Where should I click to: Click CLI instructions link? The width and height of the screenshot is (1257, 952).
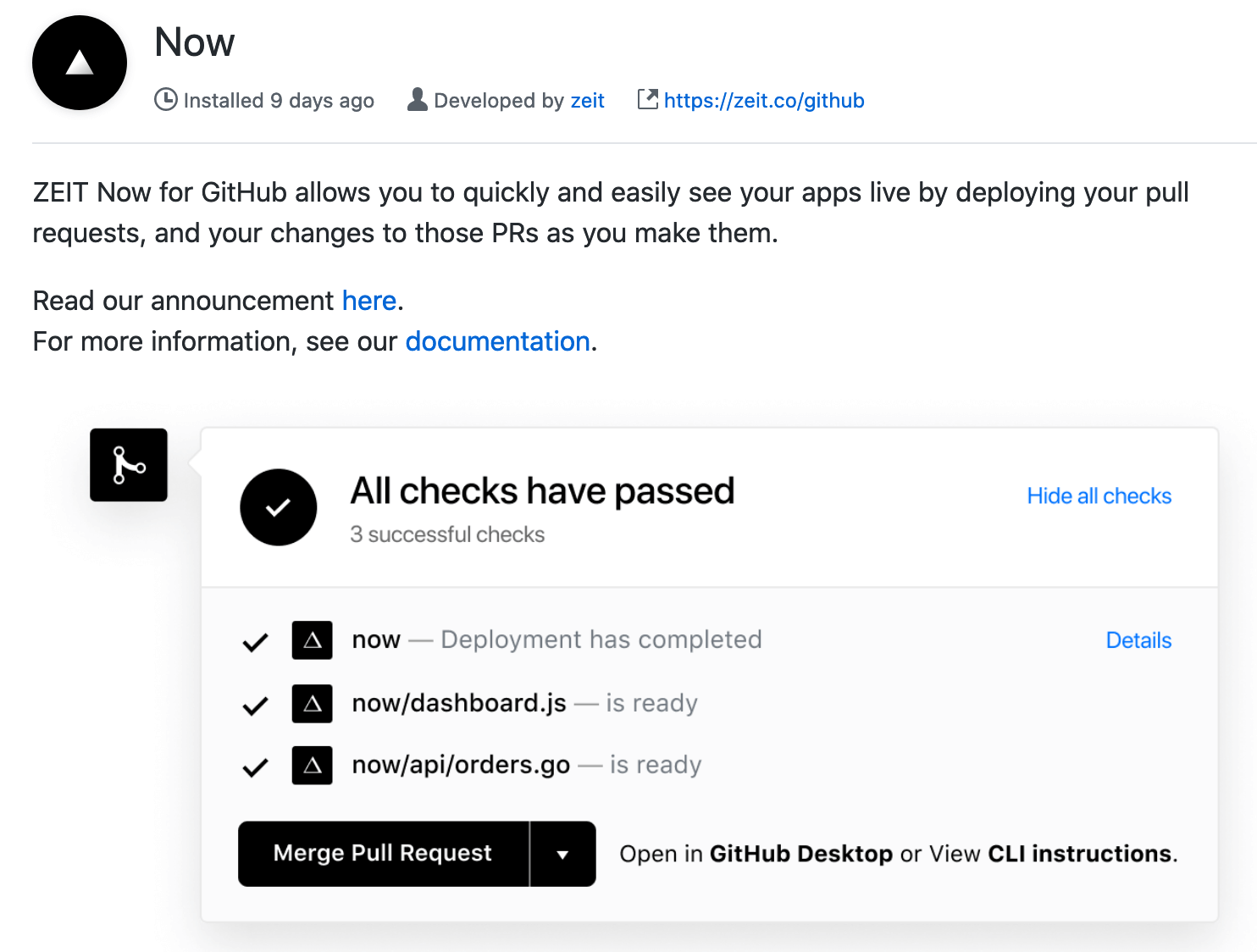[x=1080, y=854]
